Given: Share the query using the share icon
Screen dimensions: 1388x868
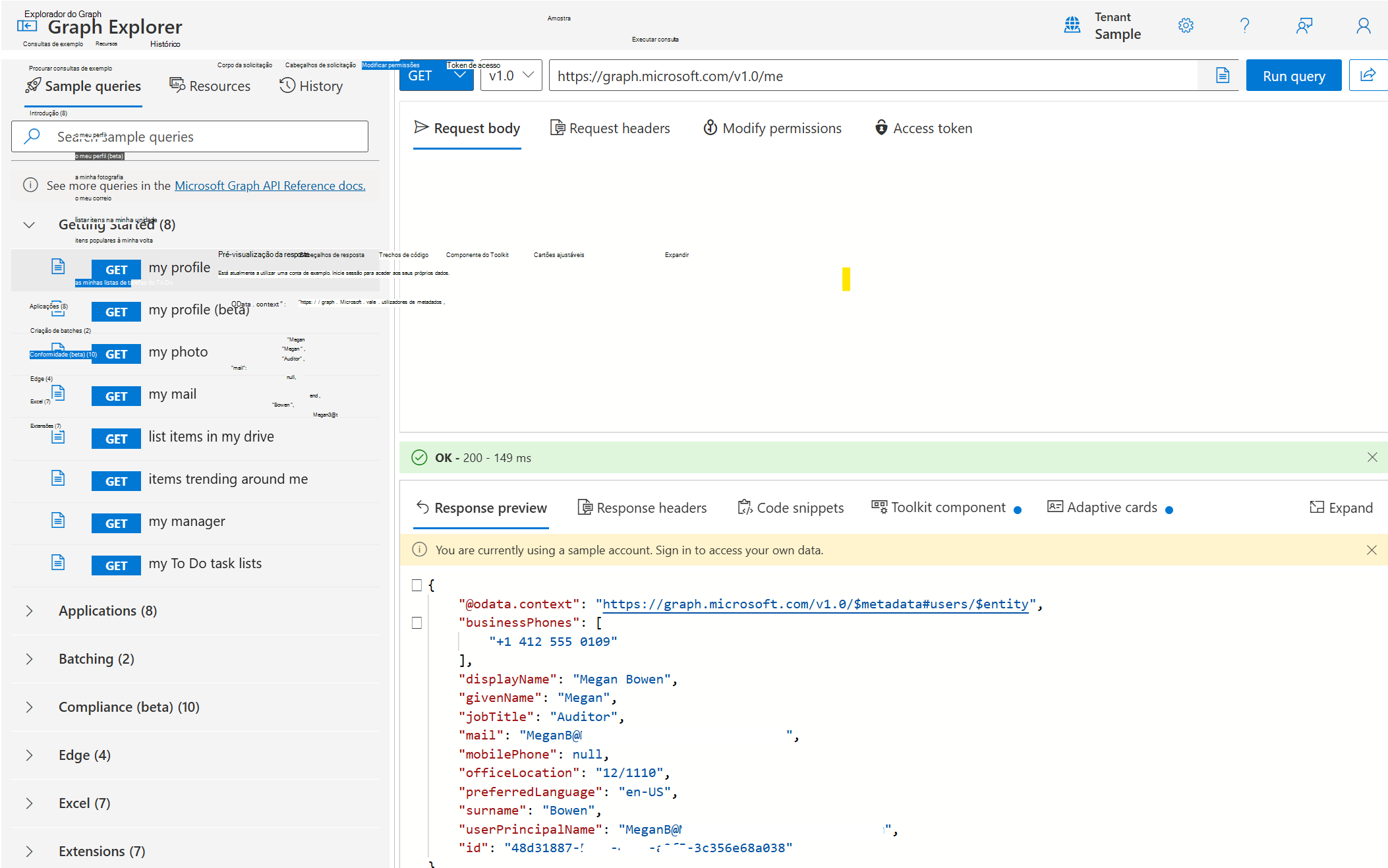Looking at the screenshot, I should tap(1369, 74).
